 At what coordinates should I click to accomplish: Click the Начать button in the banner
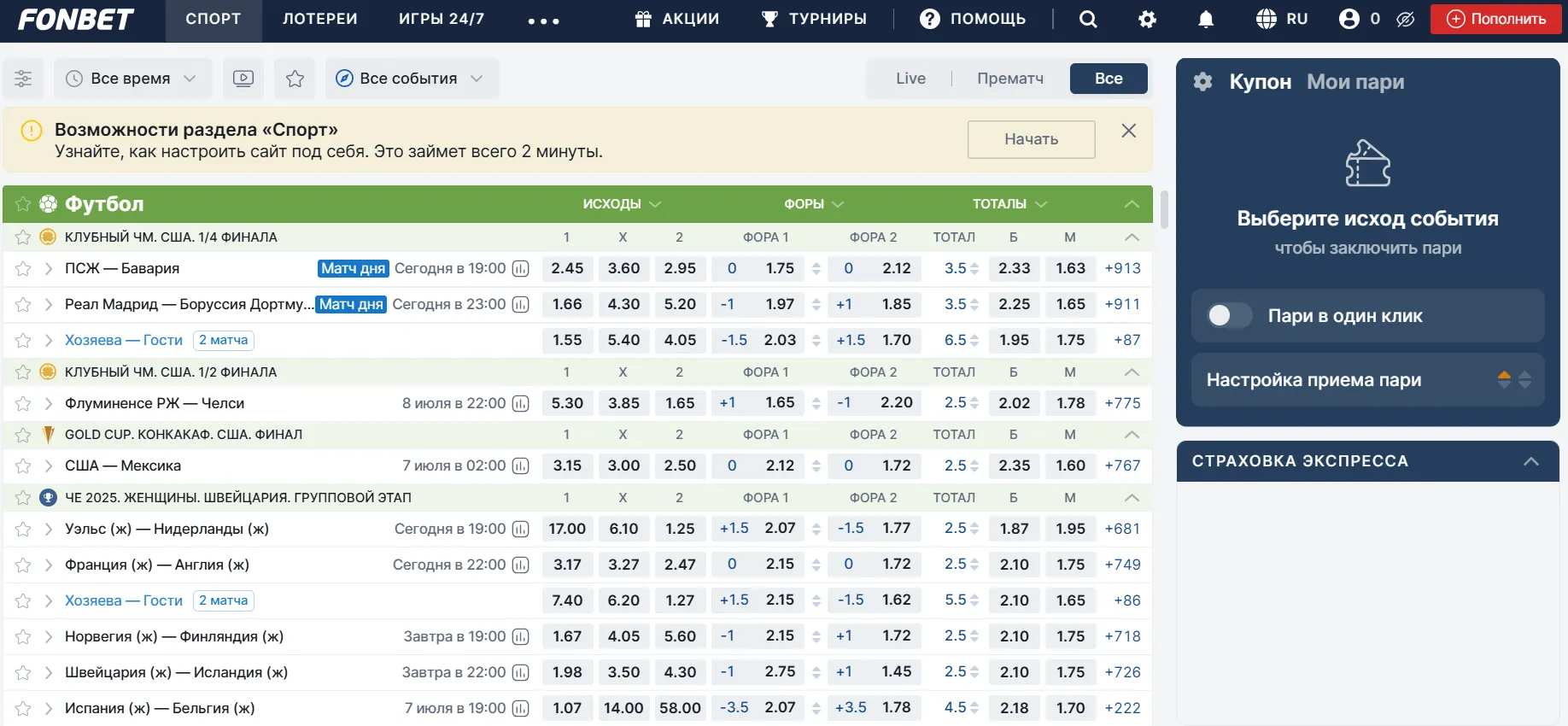click(1031, 139)
